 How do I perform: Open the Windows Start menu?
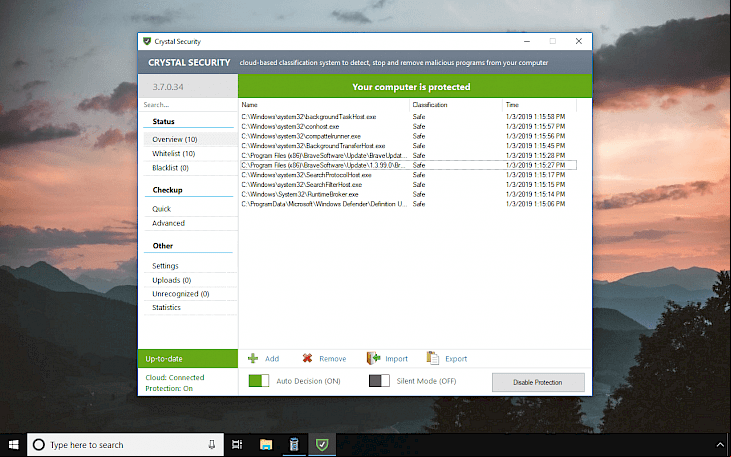coord(14,445)
